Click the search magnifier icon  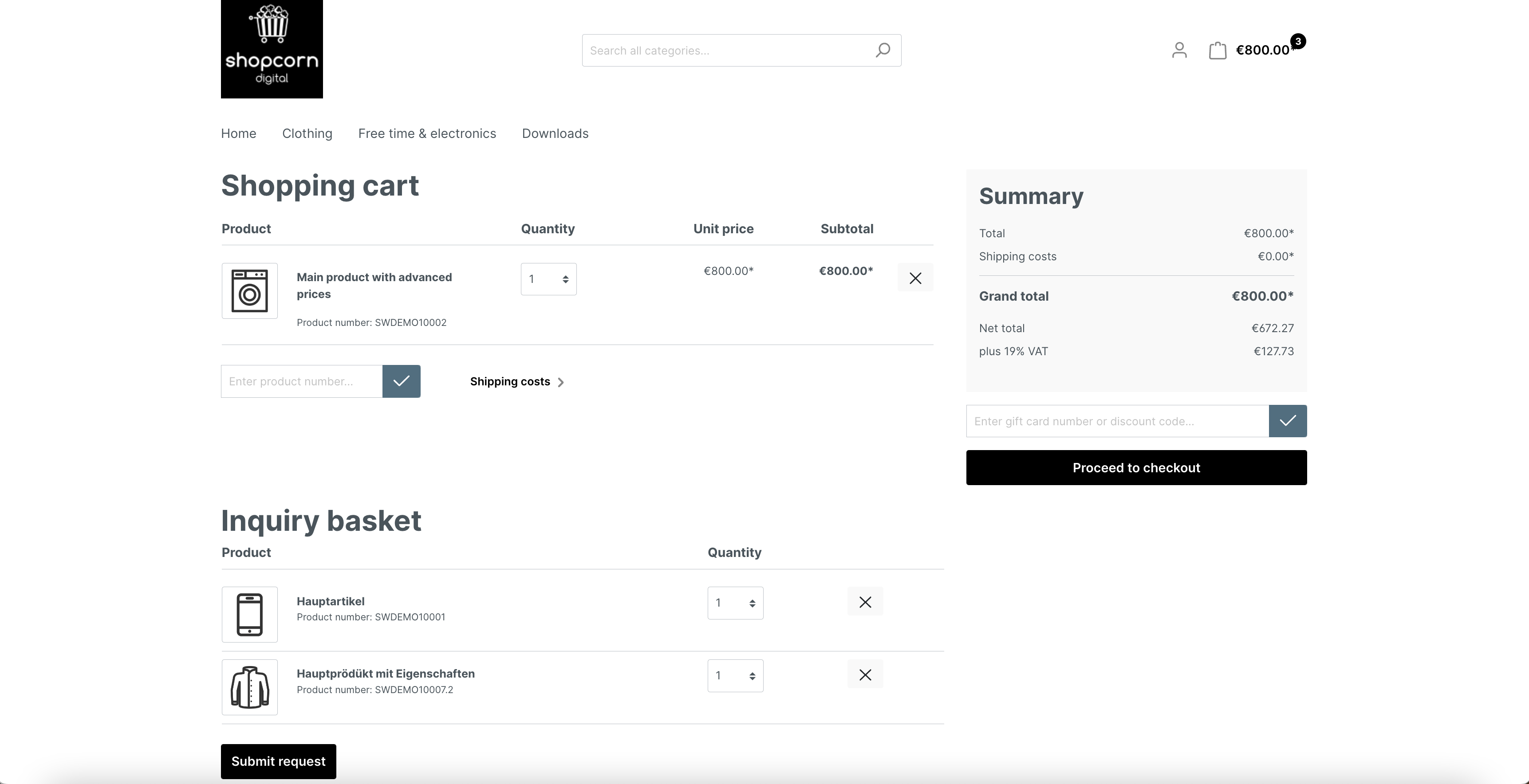point(882,50)
